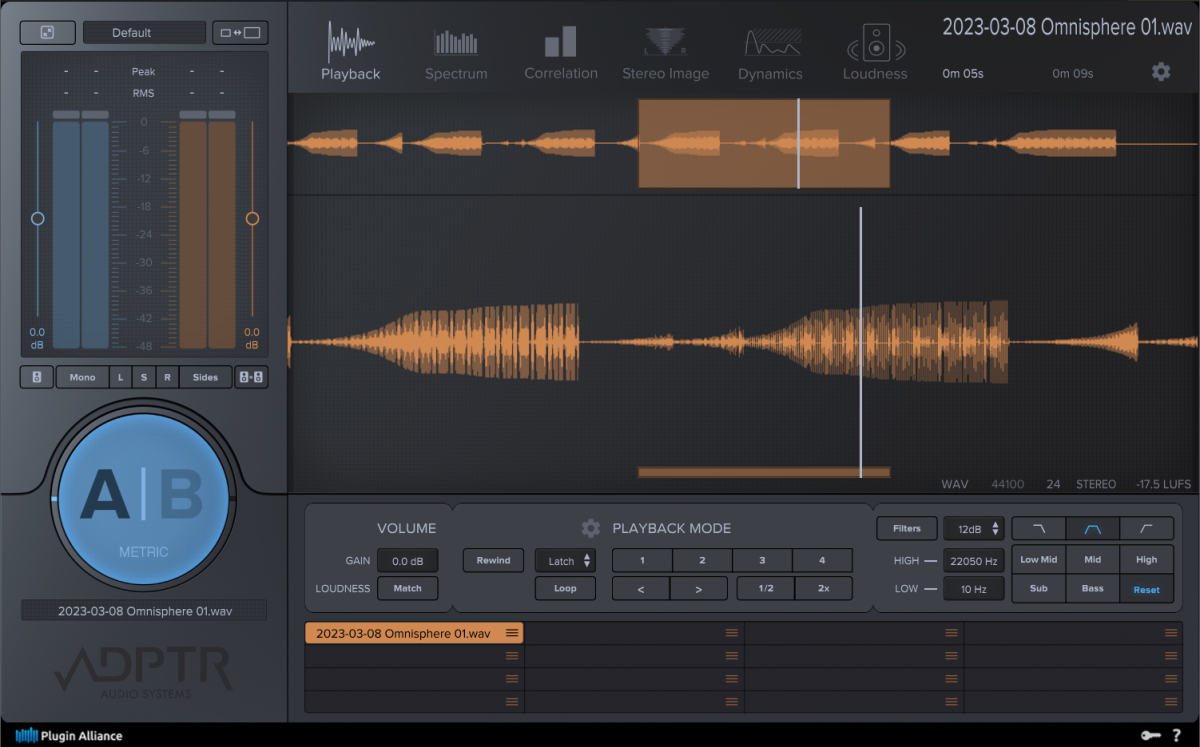Open the Stereo Image view
Viewport: 1200px width, 747px height.
click(x=665, y=54)
